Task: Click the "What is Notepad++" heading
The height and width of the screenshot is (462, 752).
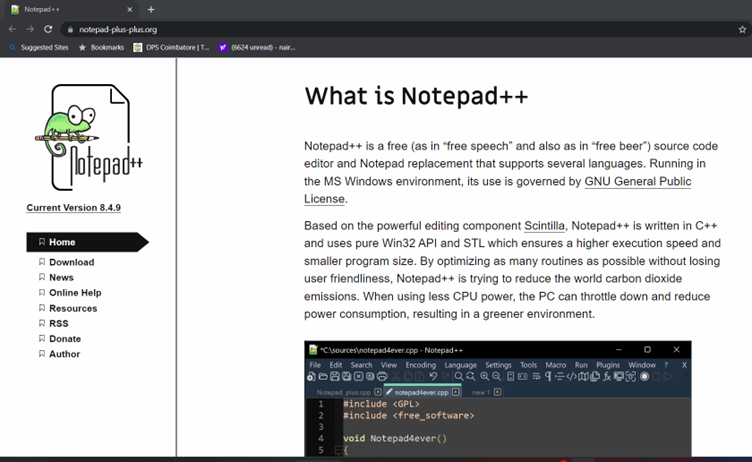Action: 416,96
